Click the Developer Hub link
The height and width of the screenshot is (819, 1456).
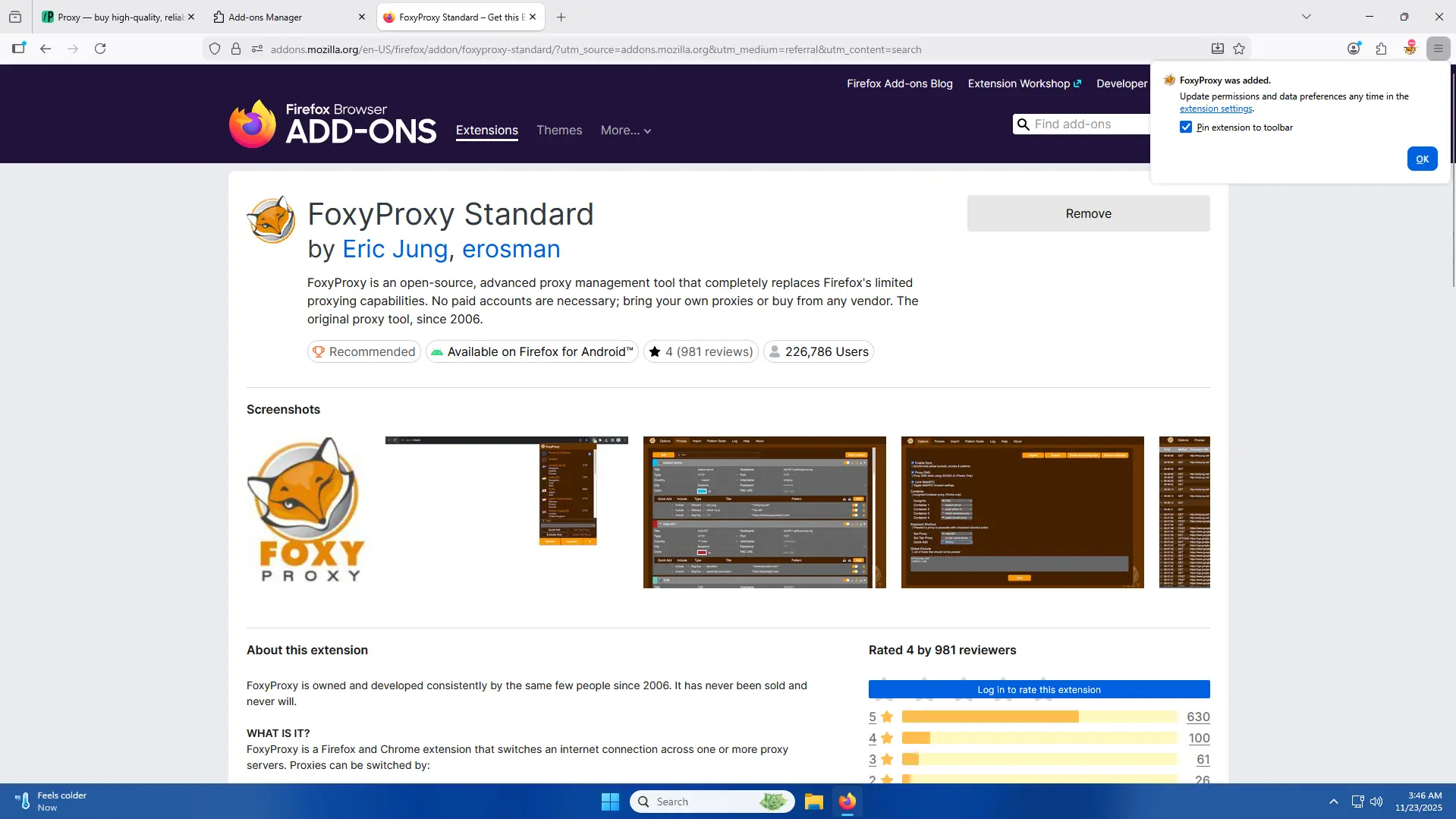point(1122,83)
